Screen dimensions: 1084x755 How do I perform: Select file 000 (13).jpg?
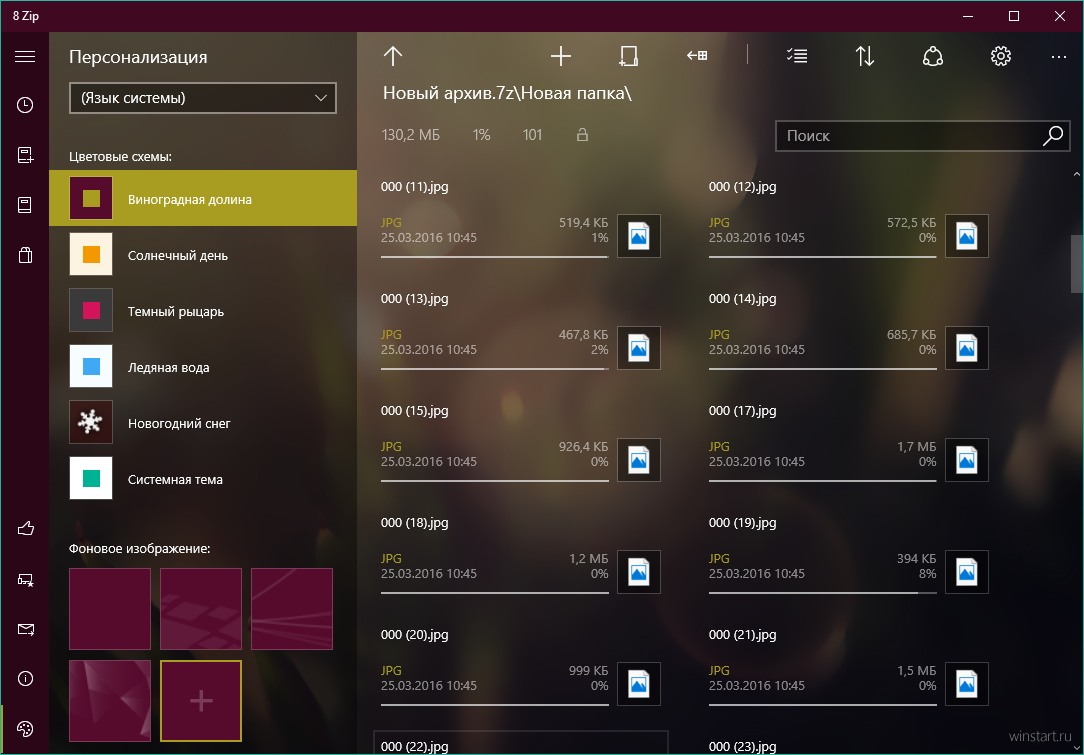521,333
